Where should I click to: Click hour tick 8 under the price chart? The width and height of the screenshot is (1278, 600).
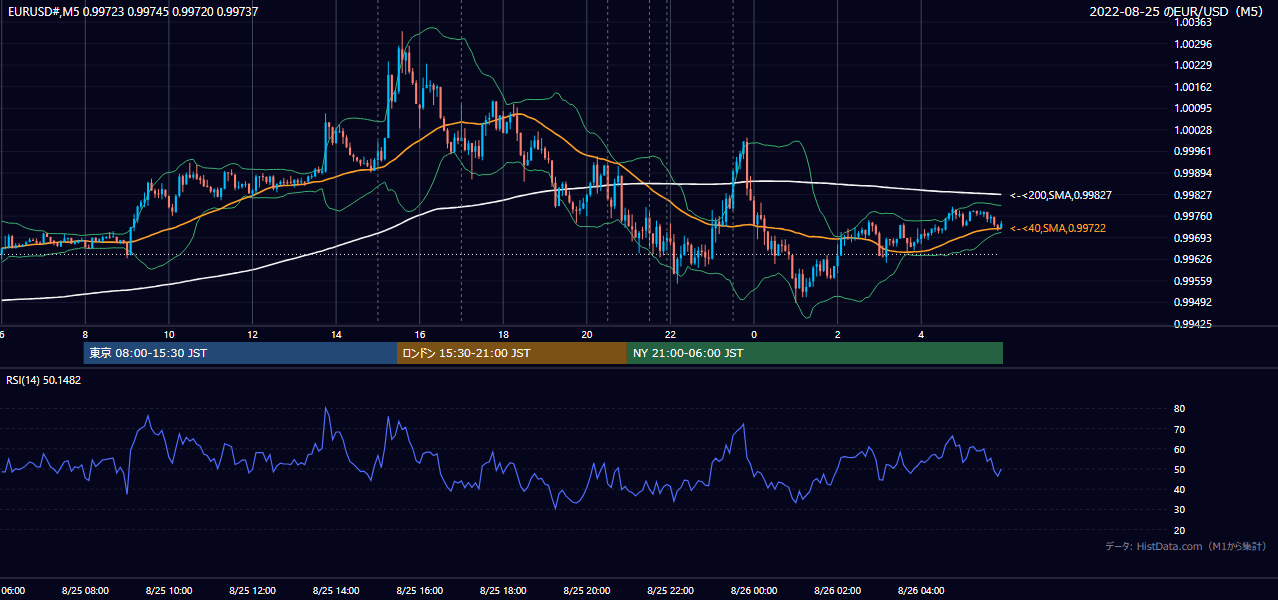point(85,334)
